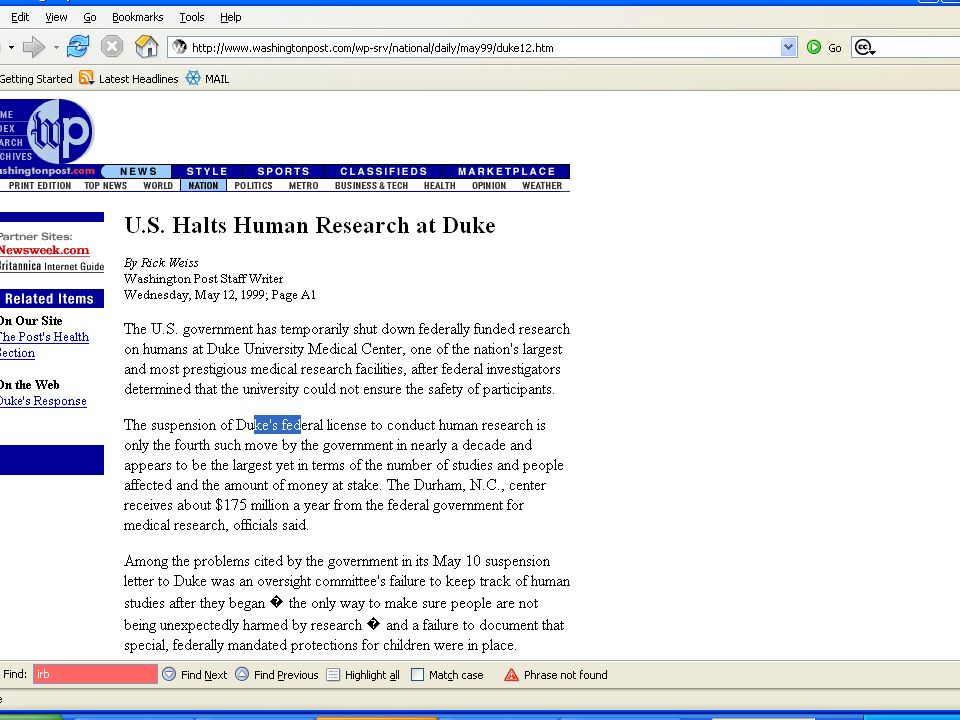
Task: Open the HEALTH subsection
Action: 440,186
